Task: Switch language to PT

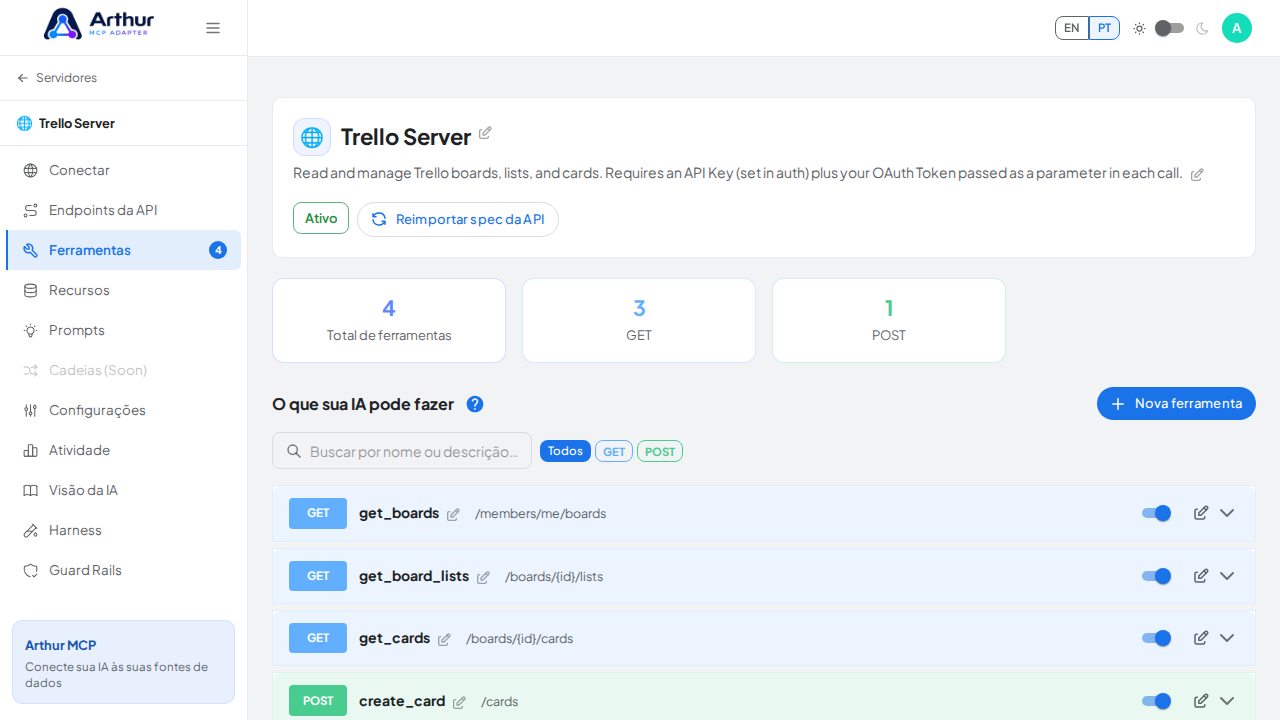Action: click(1104, 28)
